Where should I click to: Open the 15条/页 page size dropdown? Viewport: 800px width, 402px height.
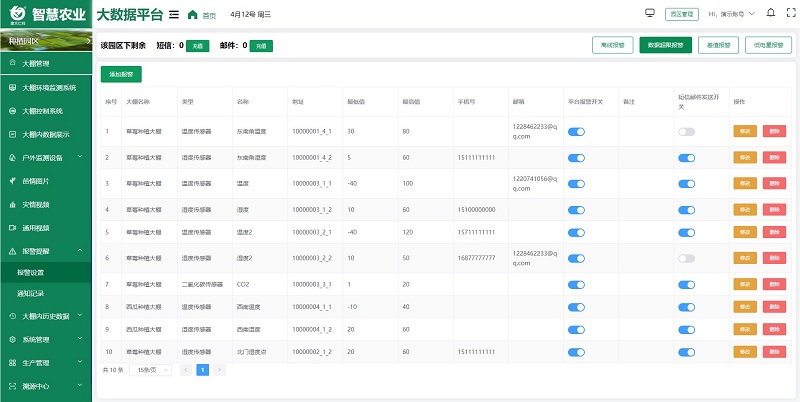pos(151,370)
